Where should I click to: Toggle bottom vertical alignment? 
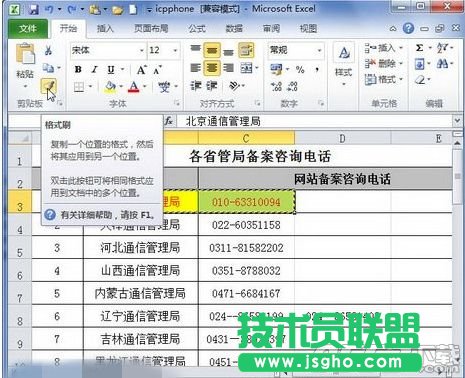click(x=228, y=51)
